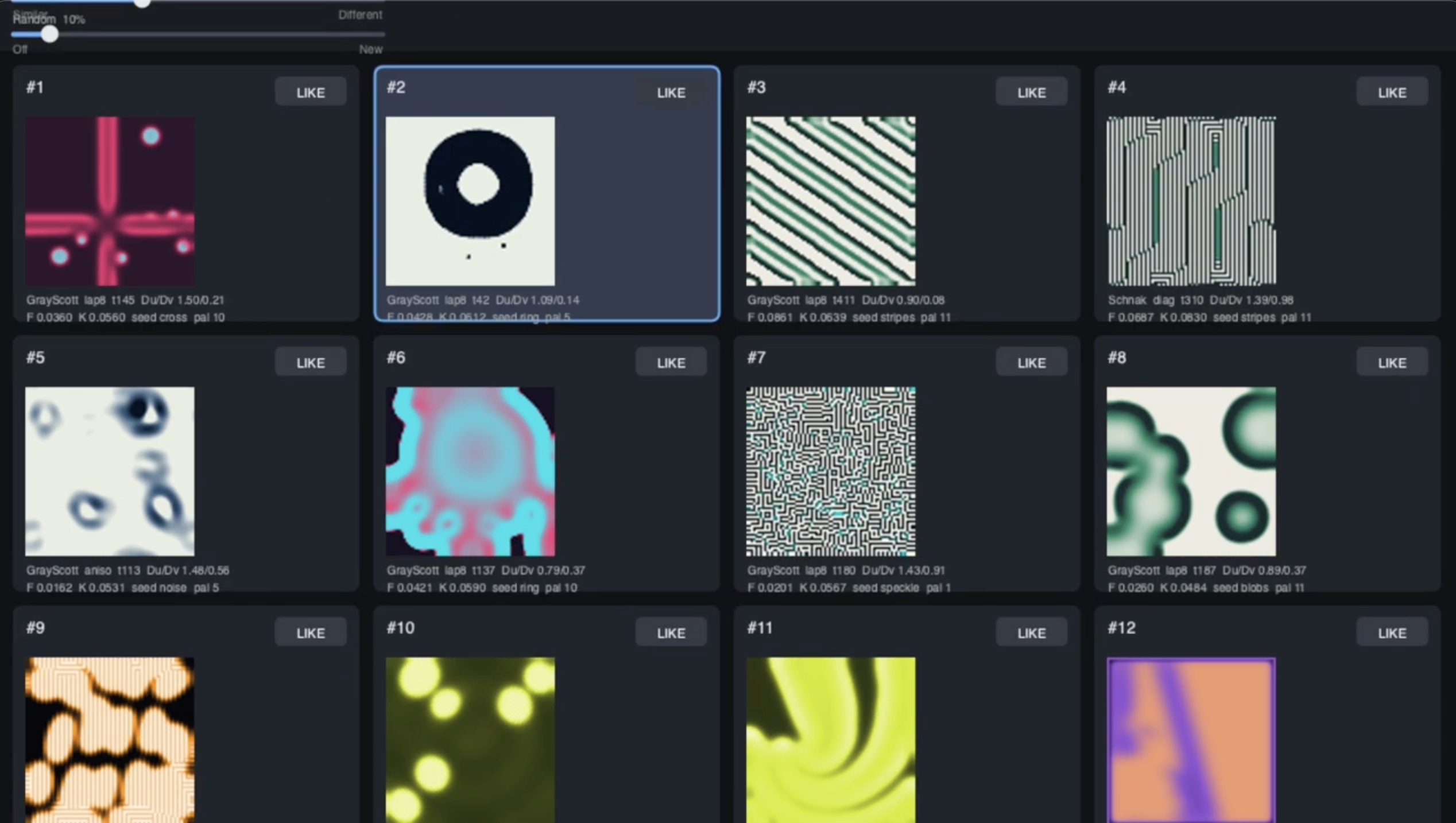Open the maze pattern thumbnail #7
Image resolution: width=1456 pixels, height=823 pixels.
point(831,471)
